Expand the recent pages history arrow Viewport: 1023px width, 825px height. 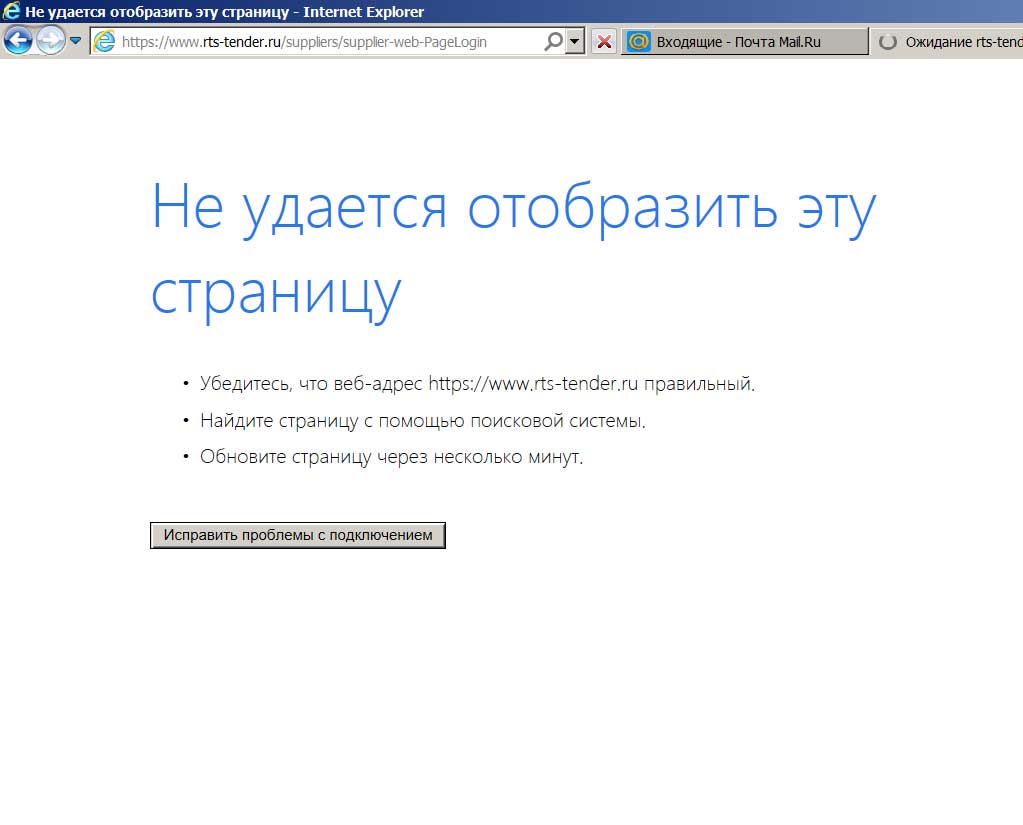coord(75,41)
